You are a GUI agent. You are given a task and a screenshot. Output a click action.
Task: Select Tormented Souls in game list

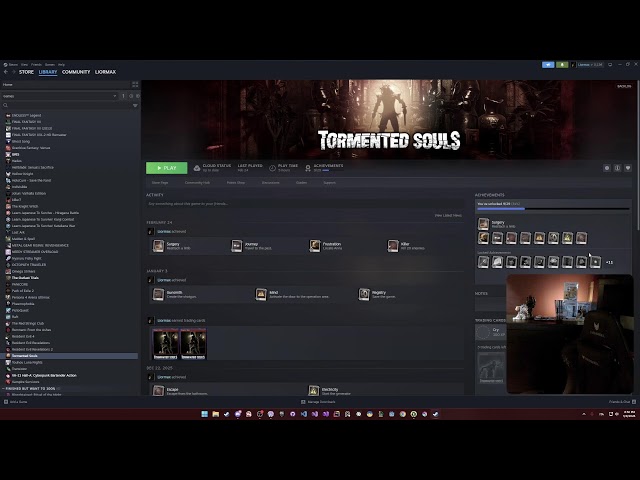pyautogui.click(x=69, y=356)
